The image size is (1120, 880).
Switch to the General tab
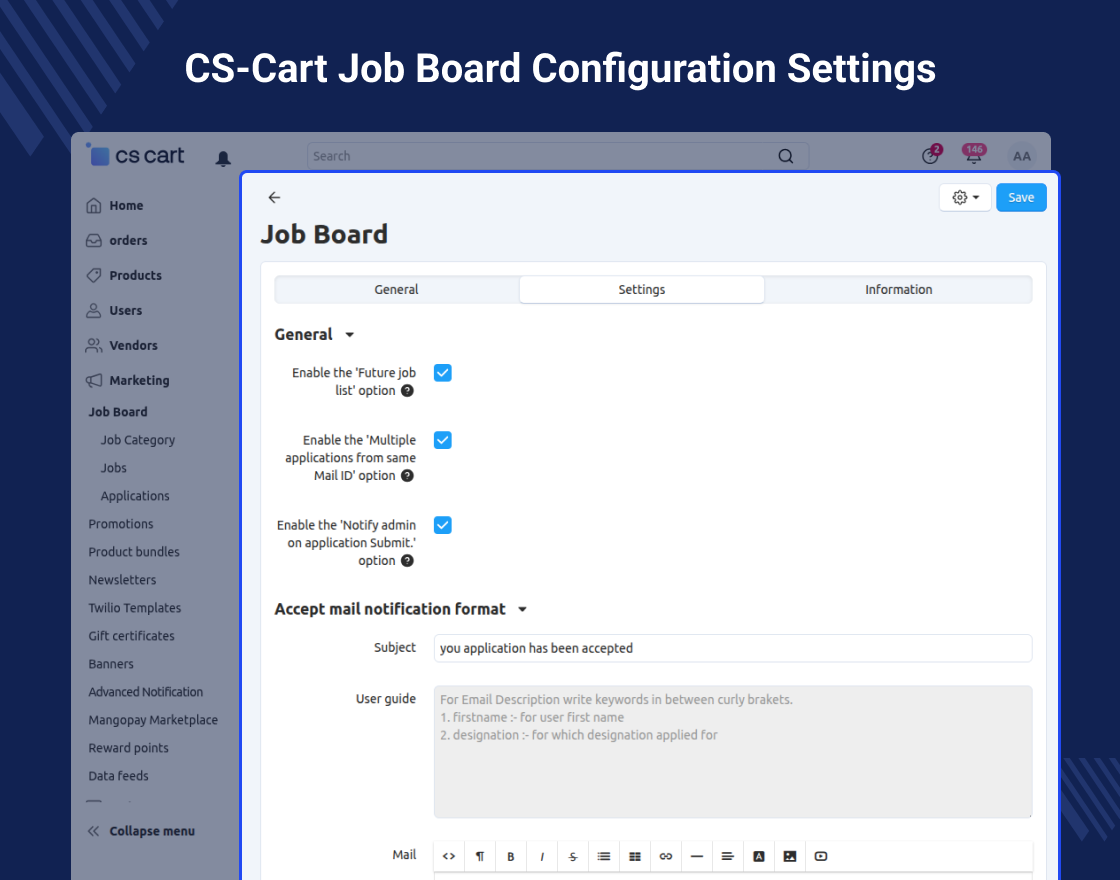(x=396, y=289)
